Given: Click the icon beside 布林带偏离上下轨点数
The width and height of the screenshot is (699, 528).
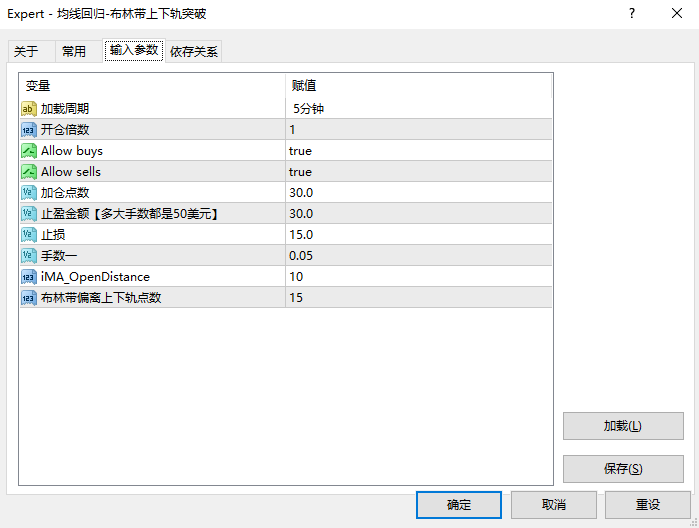Looking at the screenshot, I should [29, 297].
